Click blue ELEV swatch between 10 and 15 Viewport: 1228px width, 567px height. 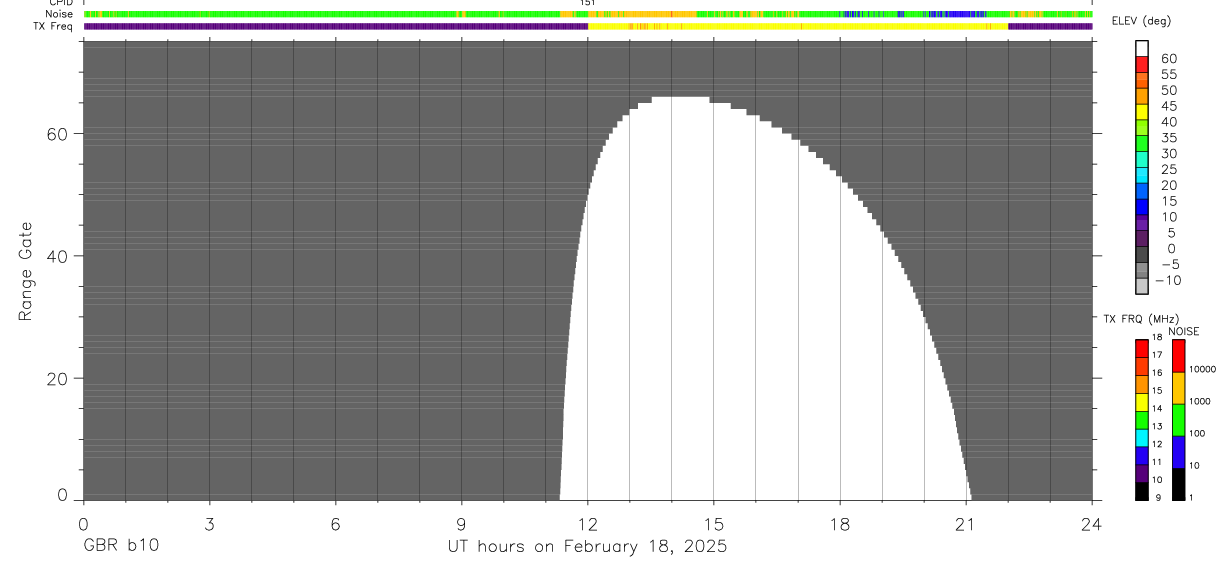tap(1142, 207)
